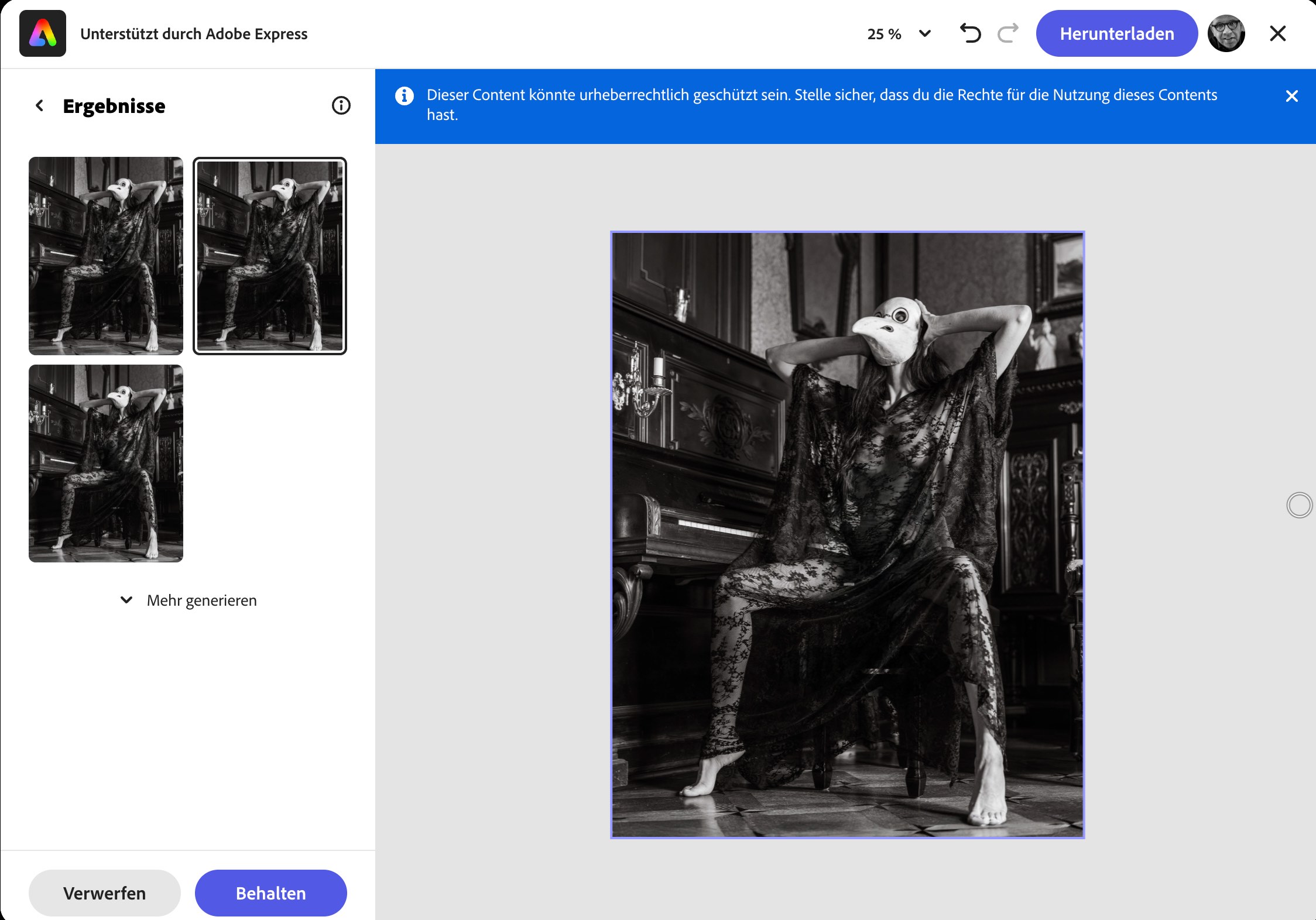1316x920 pixels.
Task: Close the Adobe Express editor window
Action: click(1277, 33)
